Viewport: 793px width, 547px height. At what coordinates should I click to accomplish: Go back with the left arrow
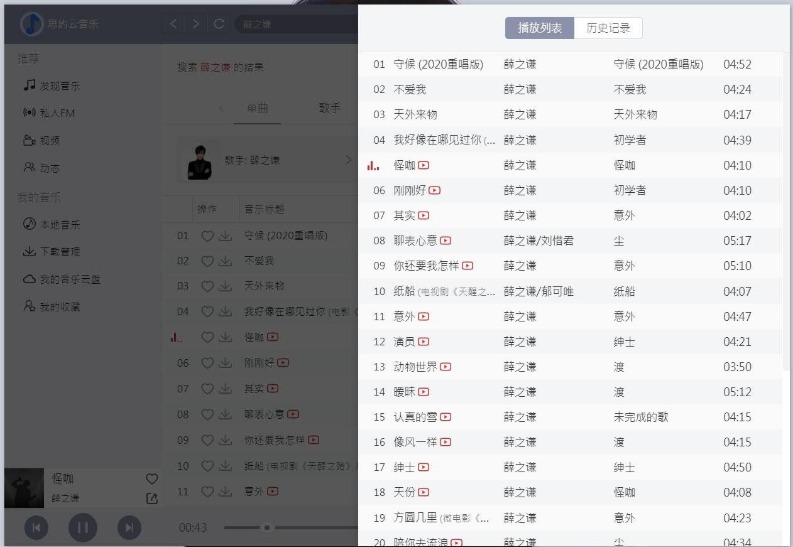[173, 24]
